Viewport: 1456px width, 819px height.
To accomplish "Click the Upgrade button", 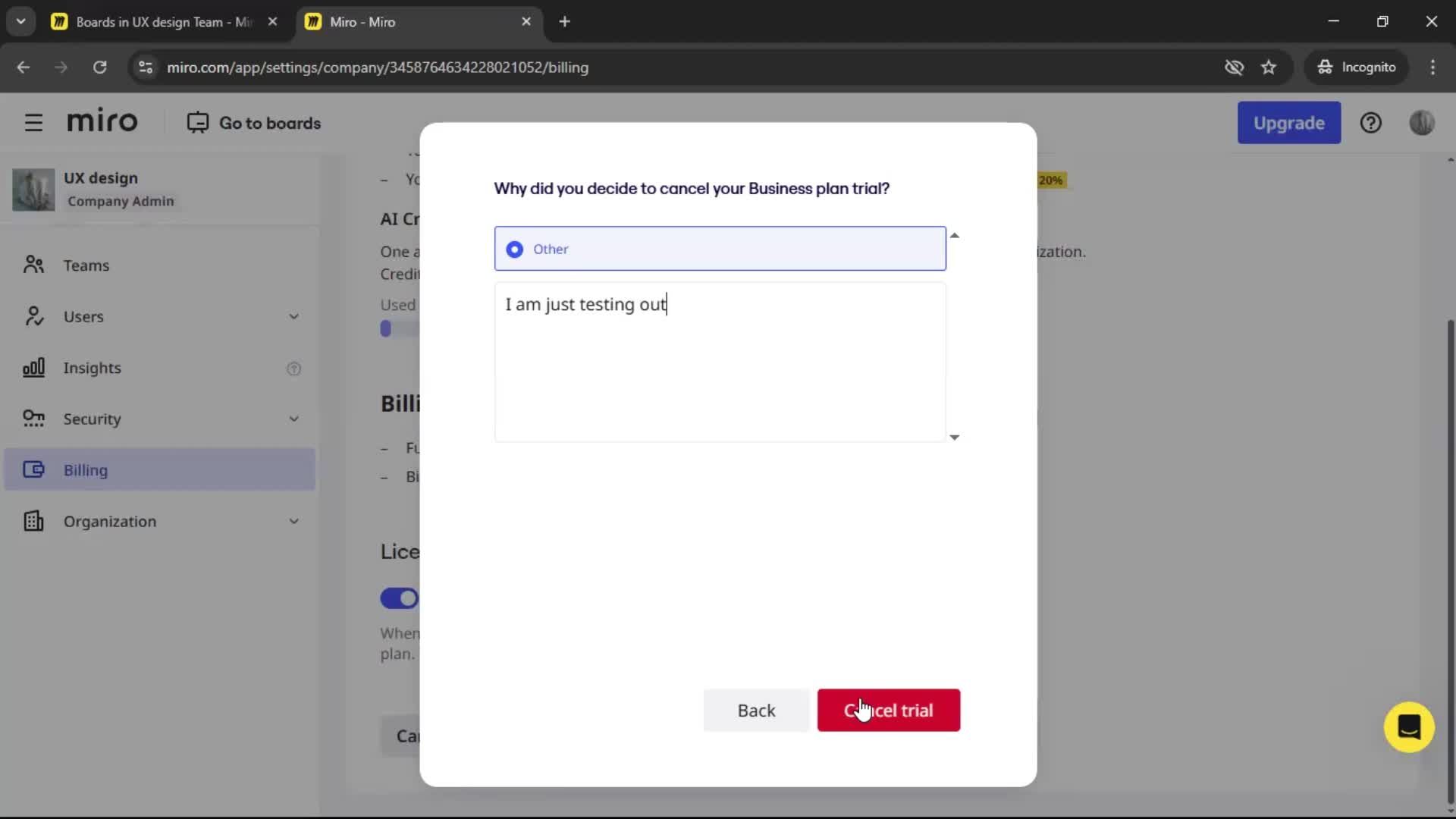I will pyautogui.click(x=1288, y=123).
